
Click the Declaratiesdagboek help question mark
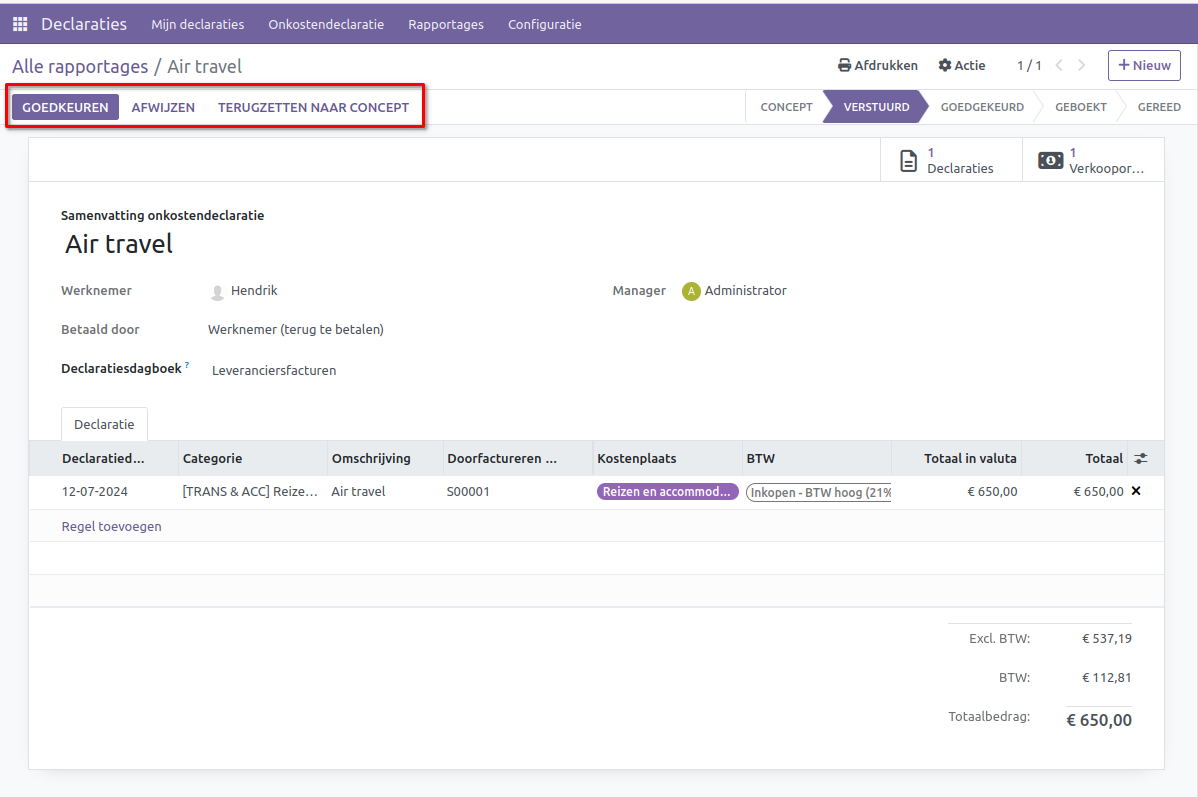coord(187,366)
